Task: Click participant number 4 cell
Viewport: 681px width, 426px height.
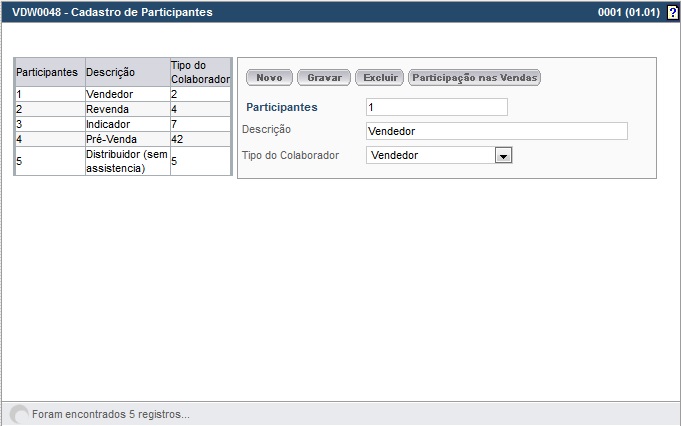Action: tap(50, 139)
